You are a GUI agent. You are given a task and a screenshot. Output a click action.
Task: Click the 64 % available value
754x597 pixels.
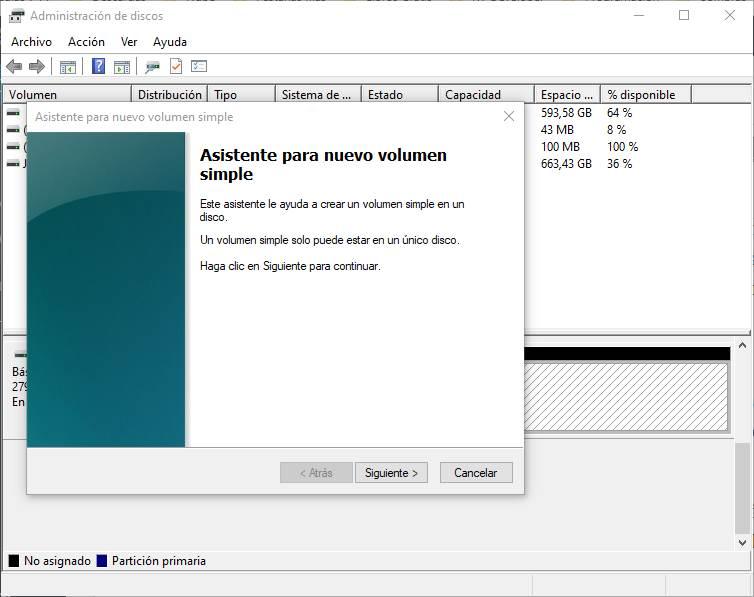(619, 113)
